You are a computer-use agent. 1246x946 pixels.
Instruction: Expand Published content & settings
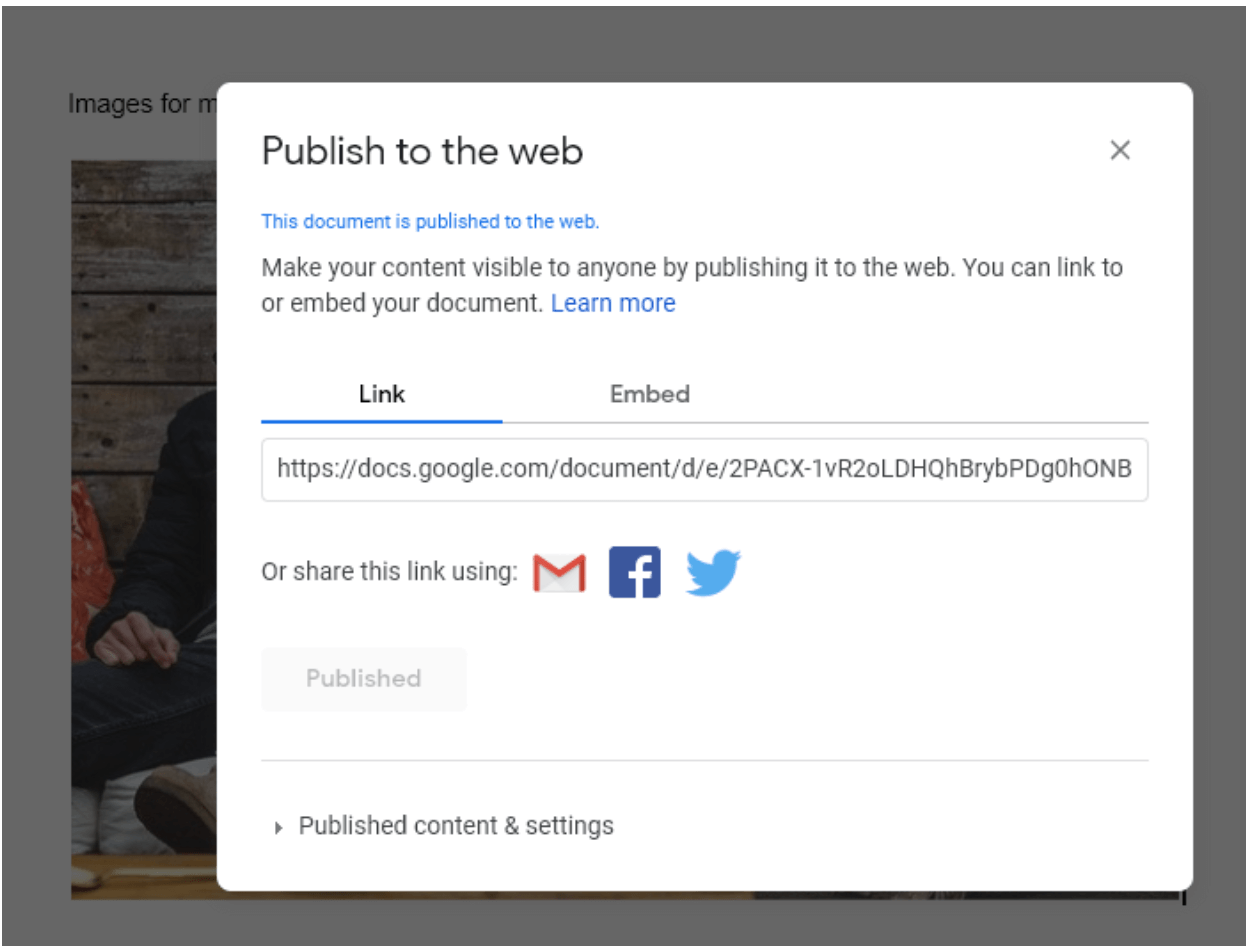(456, 825)
